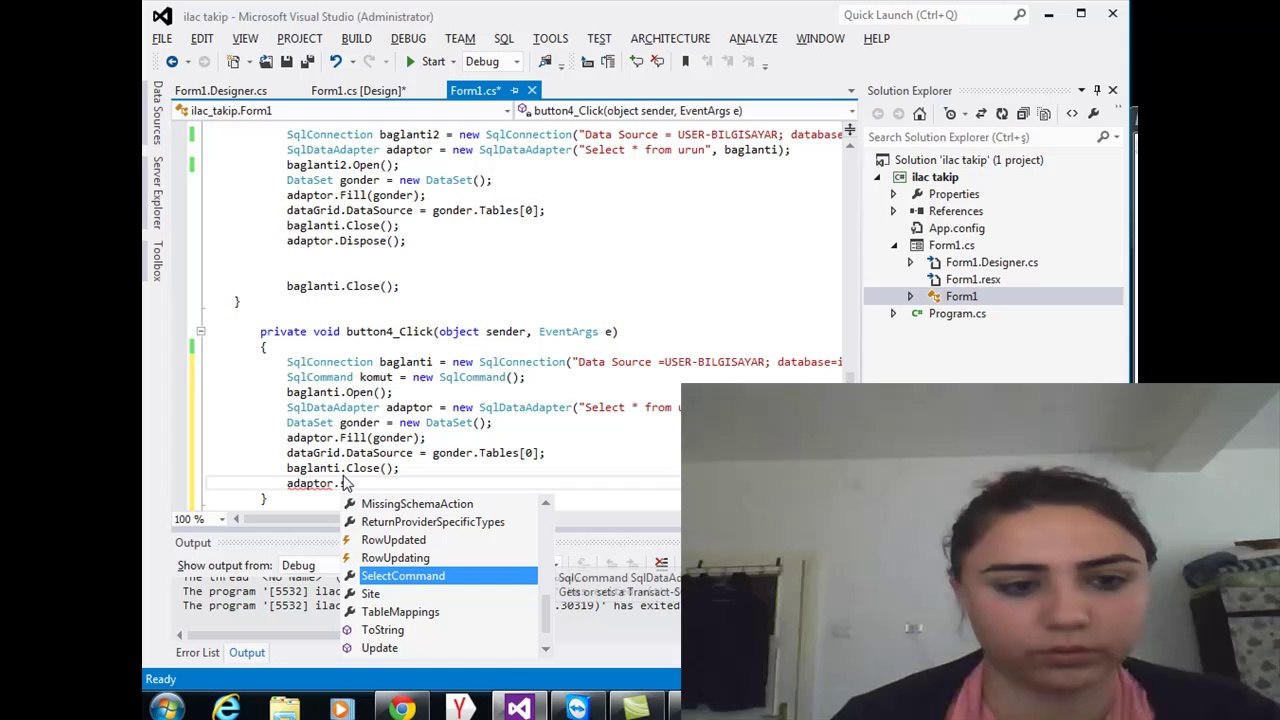Expand the Properties node in Solution Explorer
1280x720 pixels.
tap(893, 194)
